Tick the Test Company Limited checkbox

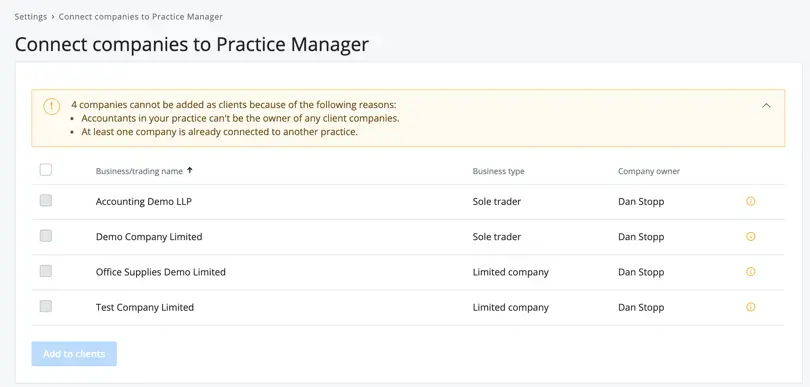click(x=46, y=306)
